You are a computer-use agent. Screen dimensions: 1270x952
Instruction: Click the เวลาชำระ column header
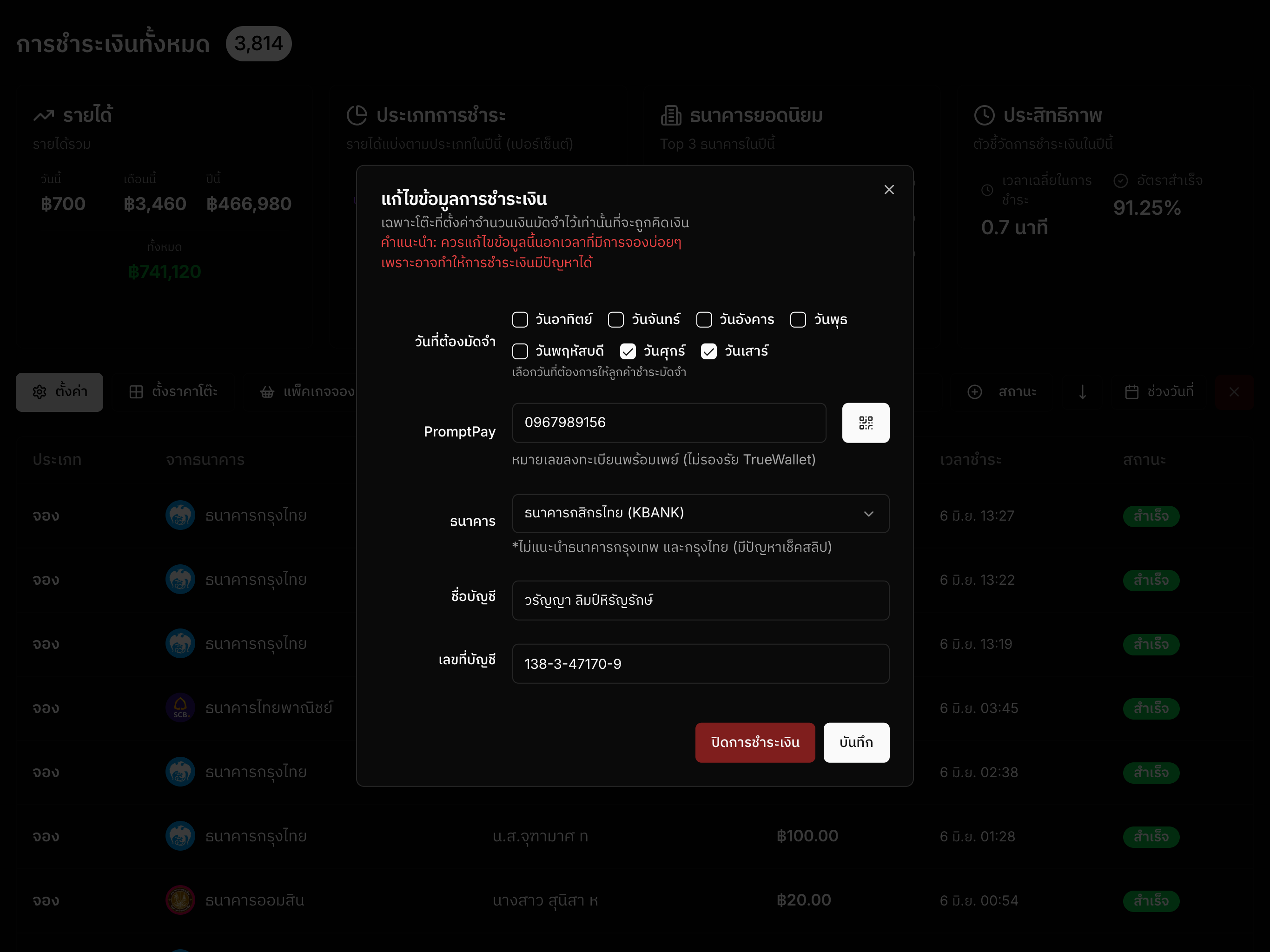[x=970, y=460]
